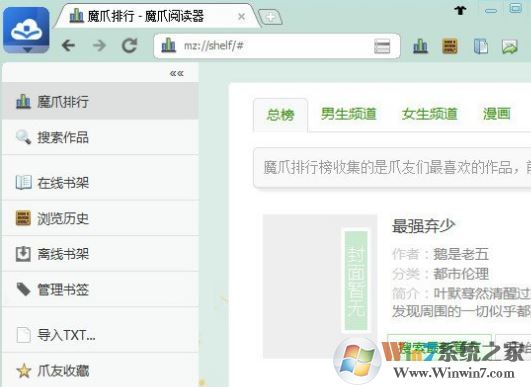Open the book title 最强弃少
Viewport: 531px width, 387px height.
click(423, 226)
